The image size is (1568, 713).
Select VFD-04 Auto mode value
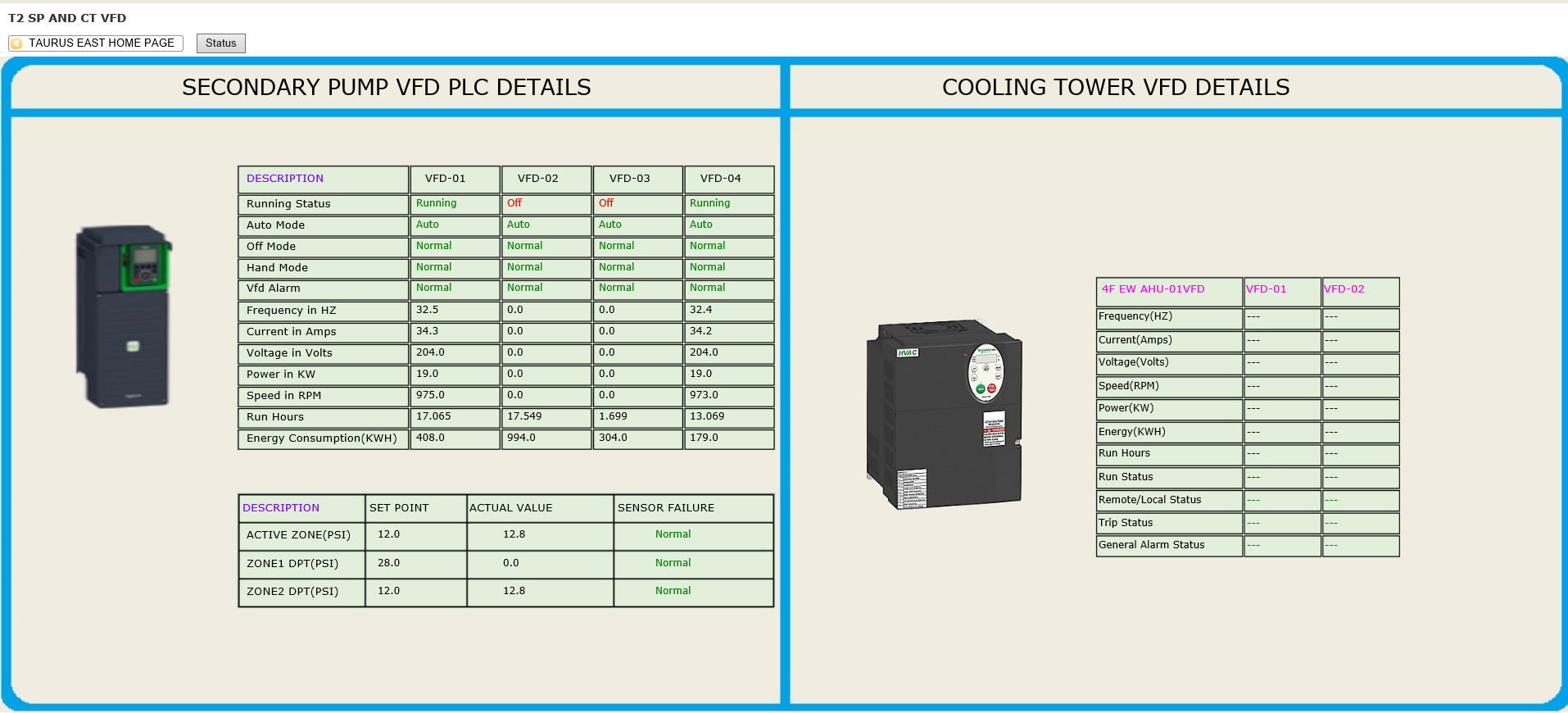point(701,225)
